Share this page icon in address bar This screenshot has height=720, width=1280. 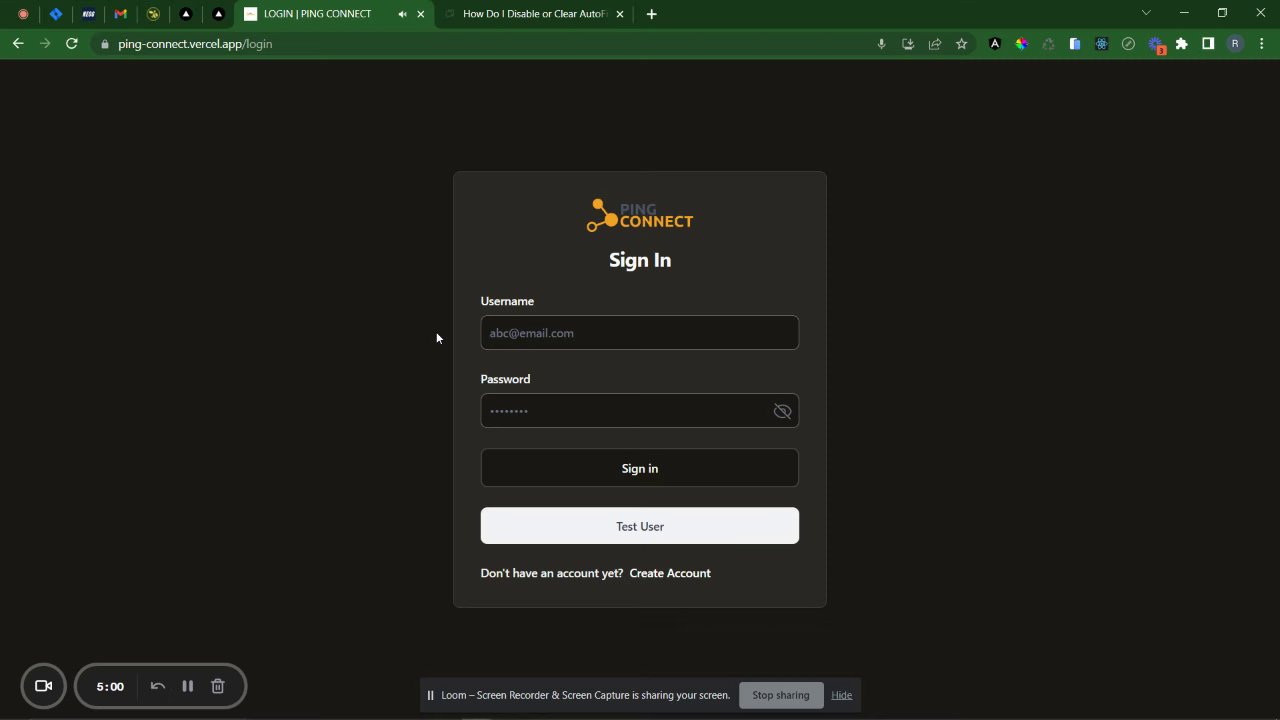pyautogui.click(x=935, y=44)
